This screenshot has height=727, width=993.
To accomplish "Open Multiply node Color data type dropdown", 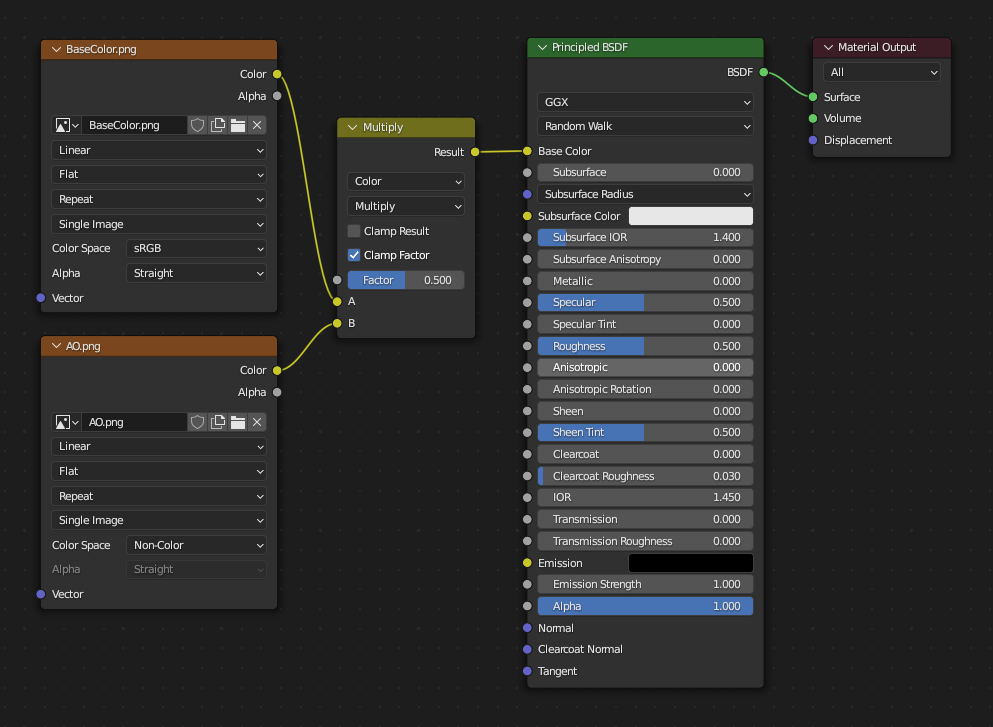I will pos(406,181).
